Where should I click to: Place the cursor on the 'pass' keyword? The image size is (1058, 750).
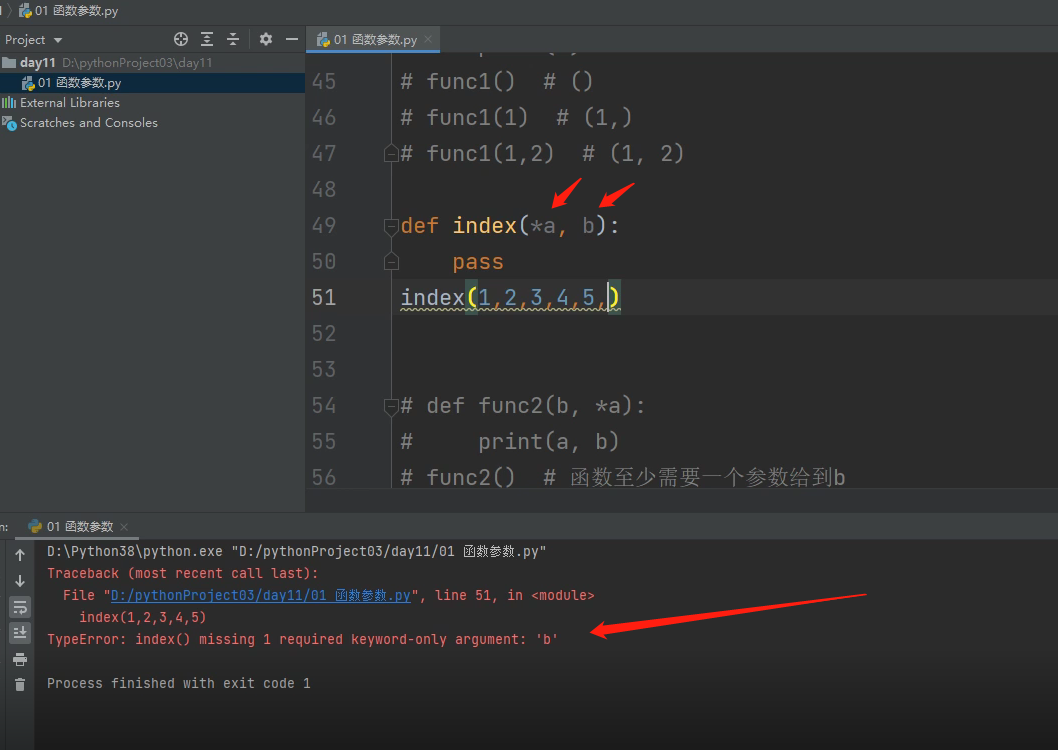coord(478,262)
